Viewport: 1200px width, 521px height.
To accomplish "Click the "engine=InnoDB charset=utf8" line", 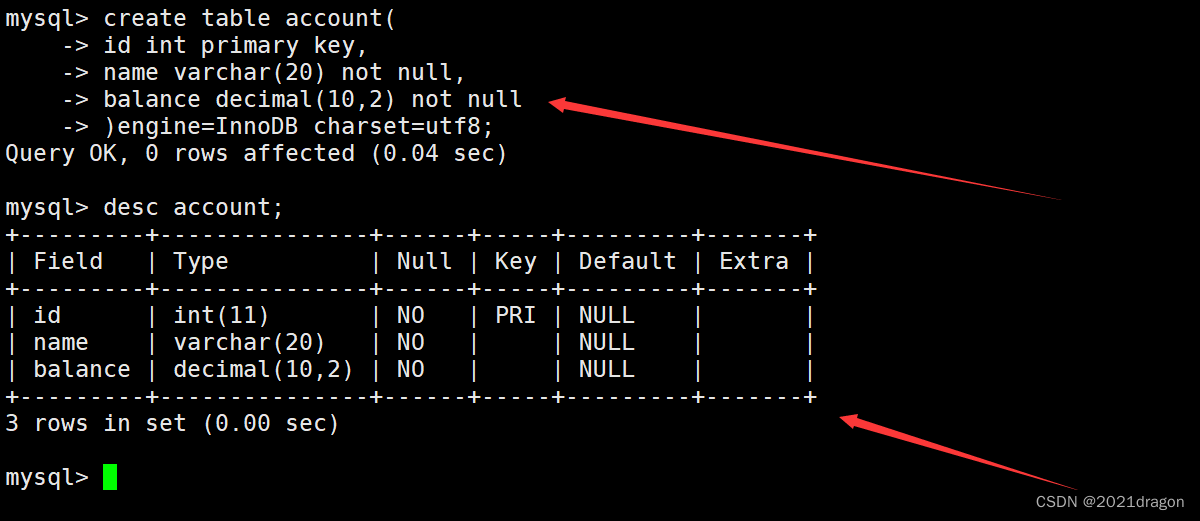I will [x=305, y=126].
